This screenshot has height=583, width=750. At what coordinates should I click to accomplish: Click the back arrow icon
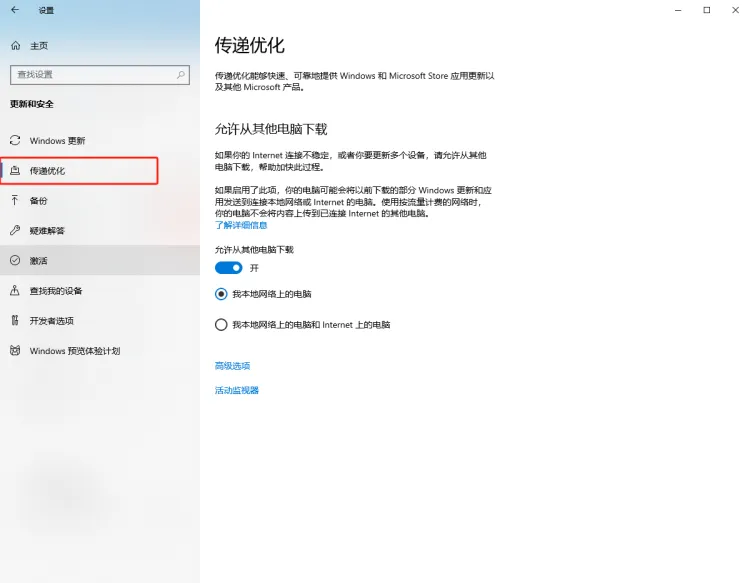point(15,10)
